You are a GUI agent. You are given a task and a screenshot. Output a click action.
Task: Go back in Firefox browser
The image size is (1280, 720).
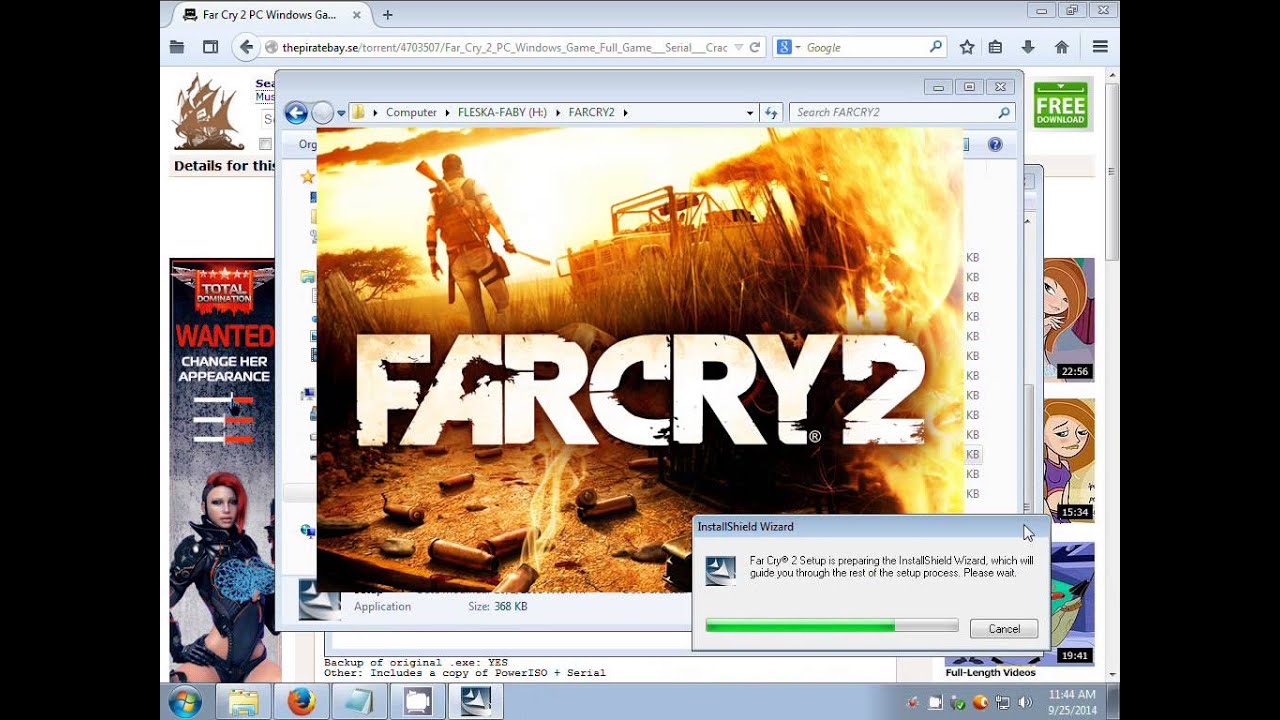246,47
